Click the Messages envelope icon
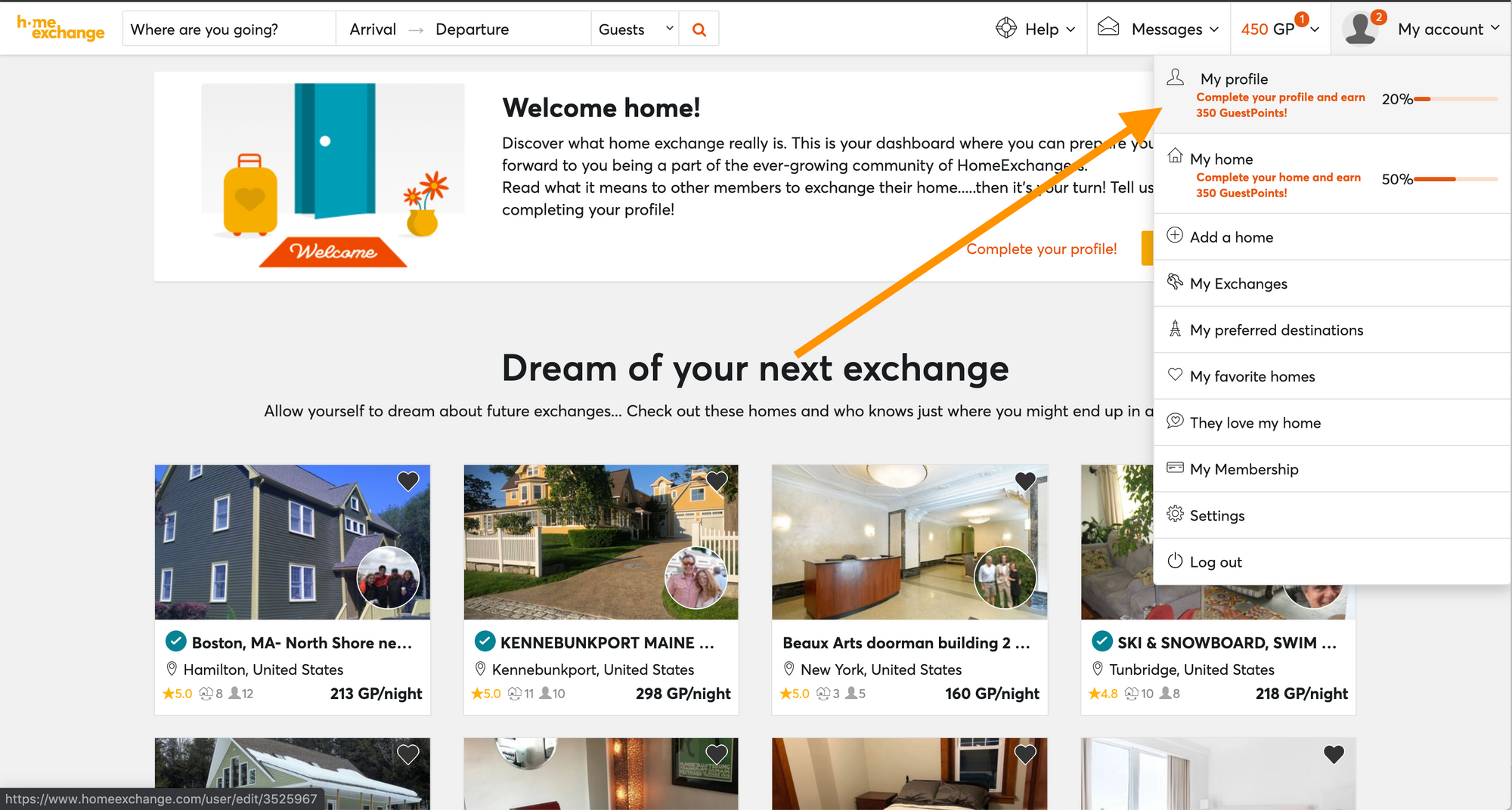Viewport: 1512px width, 810px height. (x=1108, y=28)
